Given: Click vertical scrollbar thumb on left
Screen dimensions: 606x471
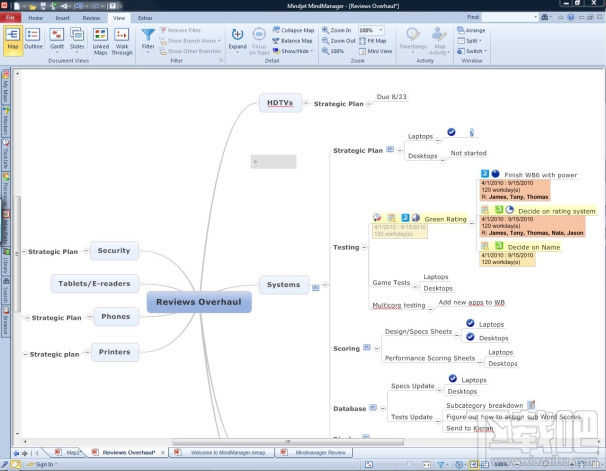Looking at the screenshot, I should (x=17, y=254).
